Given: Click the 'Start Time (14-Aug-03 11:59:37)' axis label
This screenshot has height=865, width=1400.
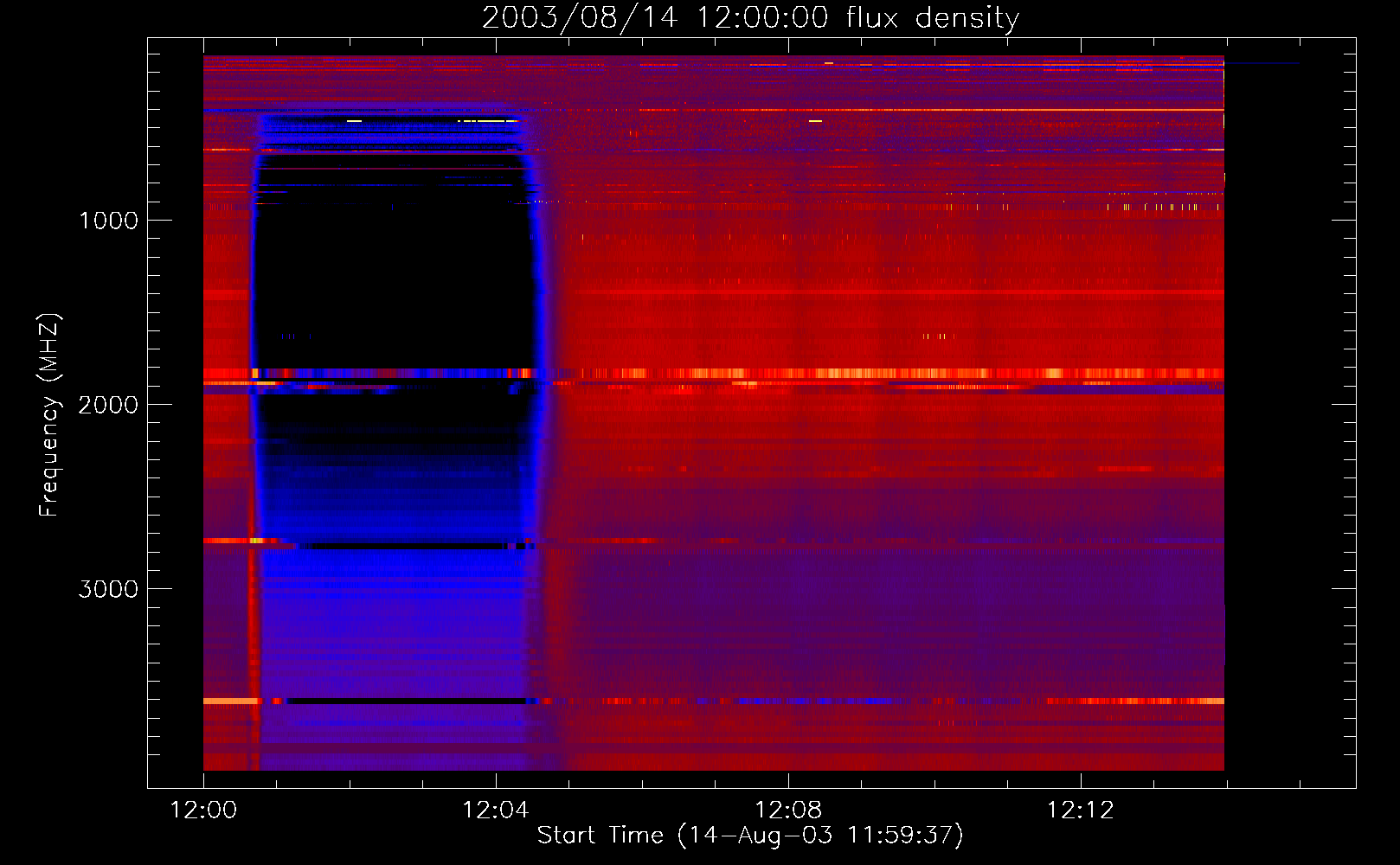Looking at the screenshot, I should point(750,836).
